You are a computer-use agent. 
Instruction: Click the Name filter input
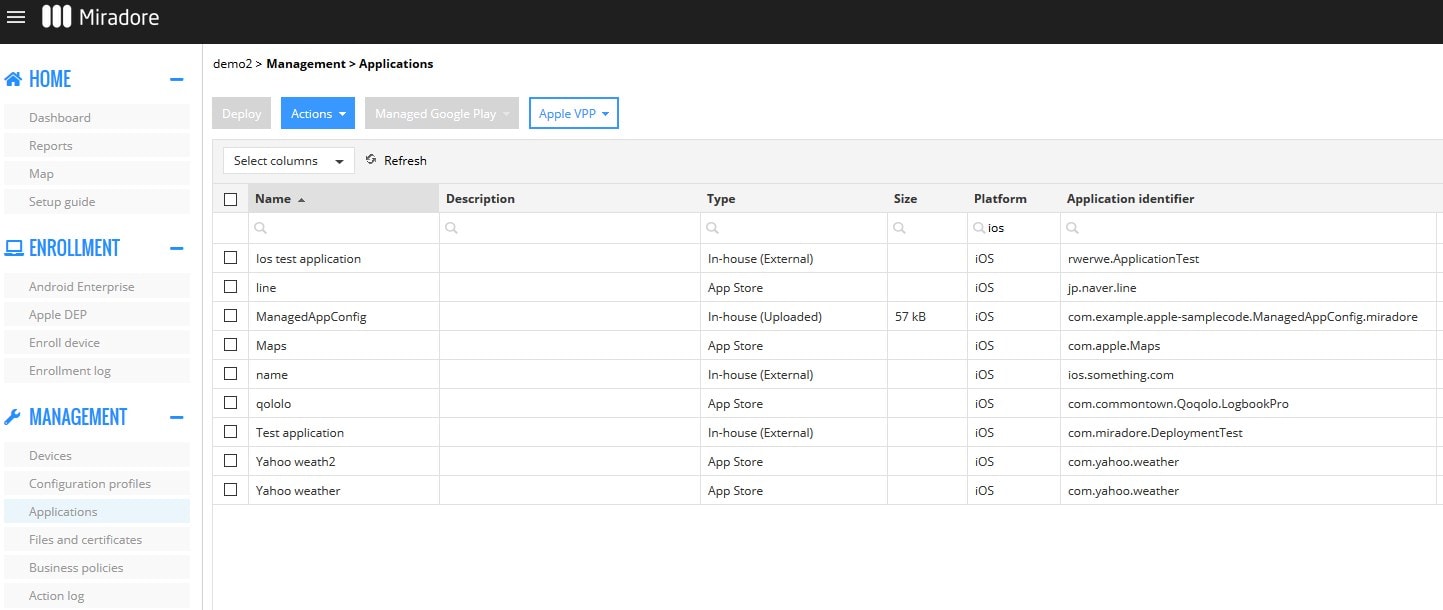click(344, 228)
